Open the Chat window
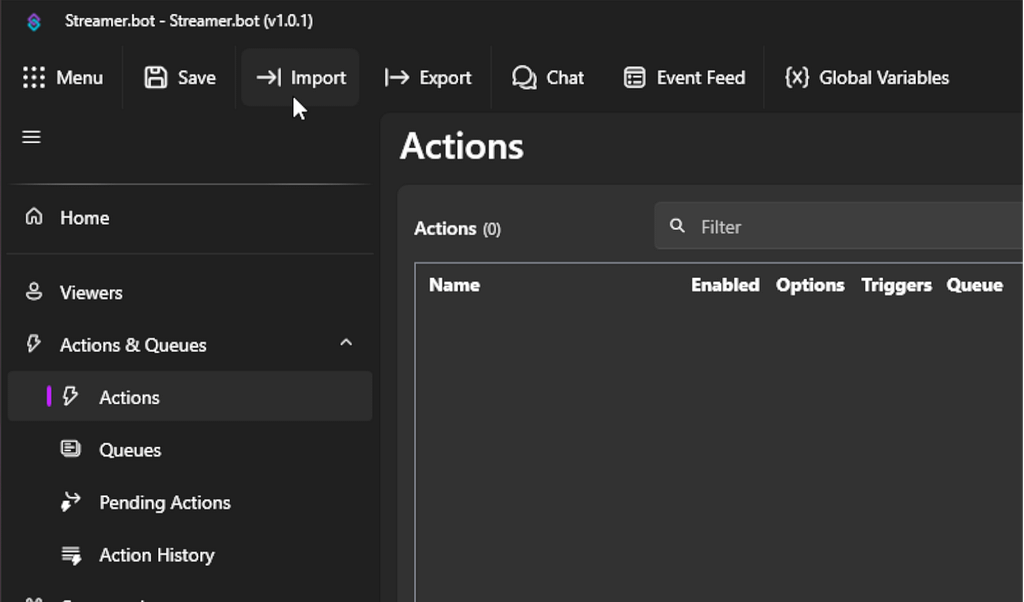The image size is (1024, 602). point(548,78)
